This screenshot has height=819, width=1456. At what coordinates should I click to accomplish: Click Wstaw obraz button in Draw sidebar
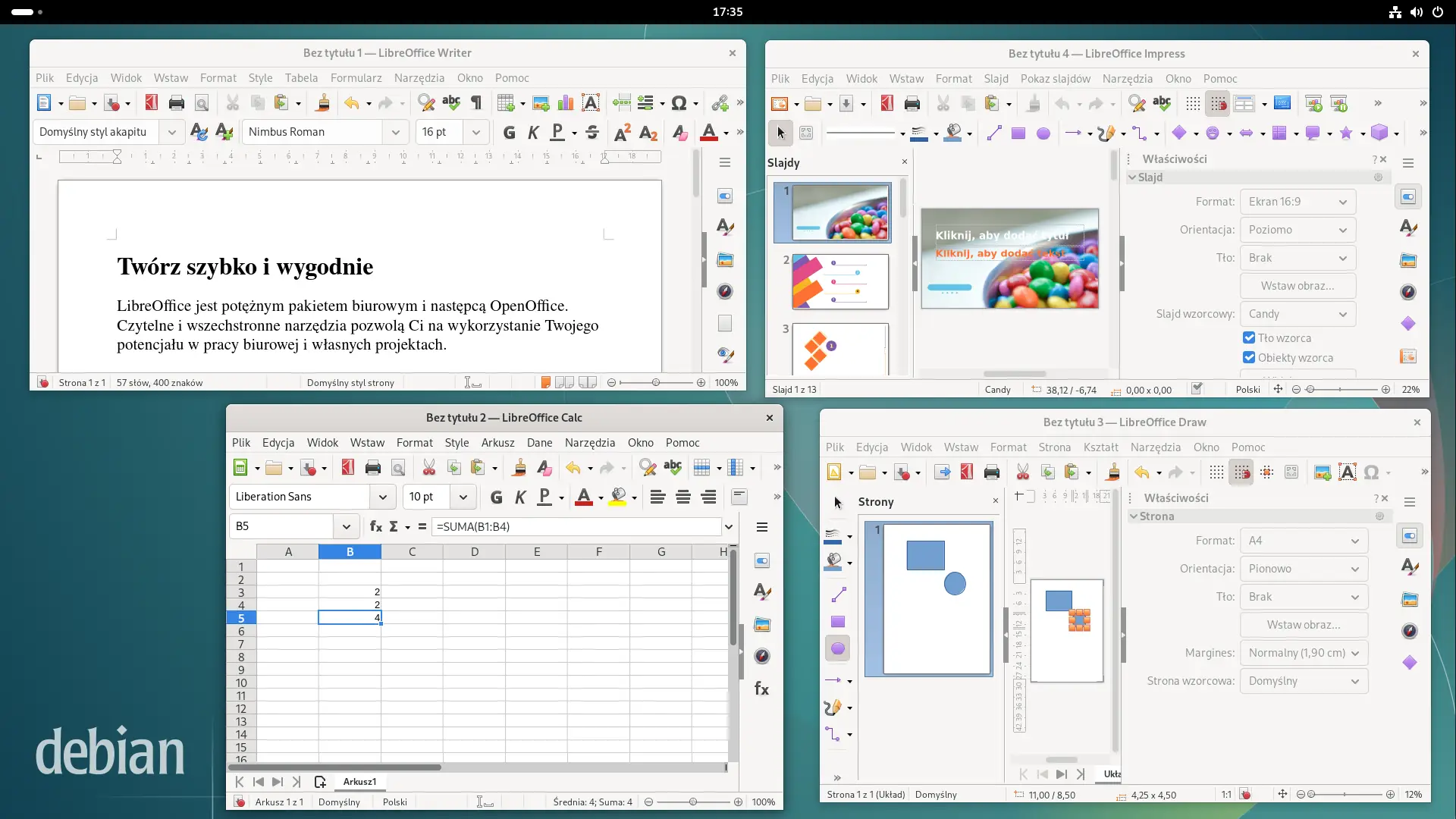coord(1304,625)
